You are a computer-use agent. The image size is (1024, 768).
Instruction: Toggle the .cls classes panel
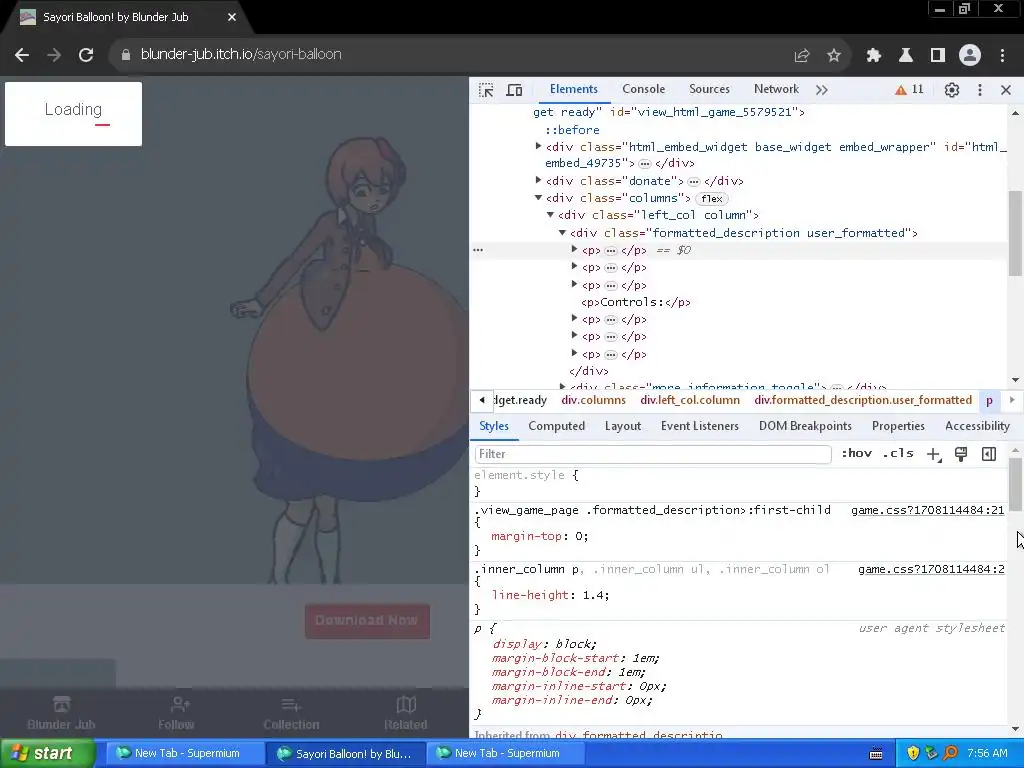(x=898, y=453)
